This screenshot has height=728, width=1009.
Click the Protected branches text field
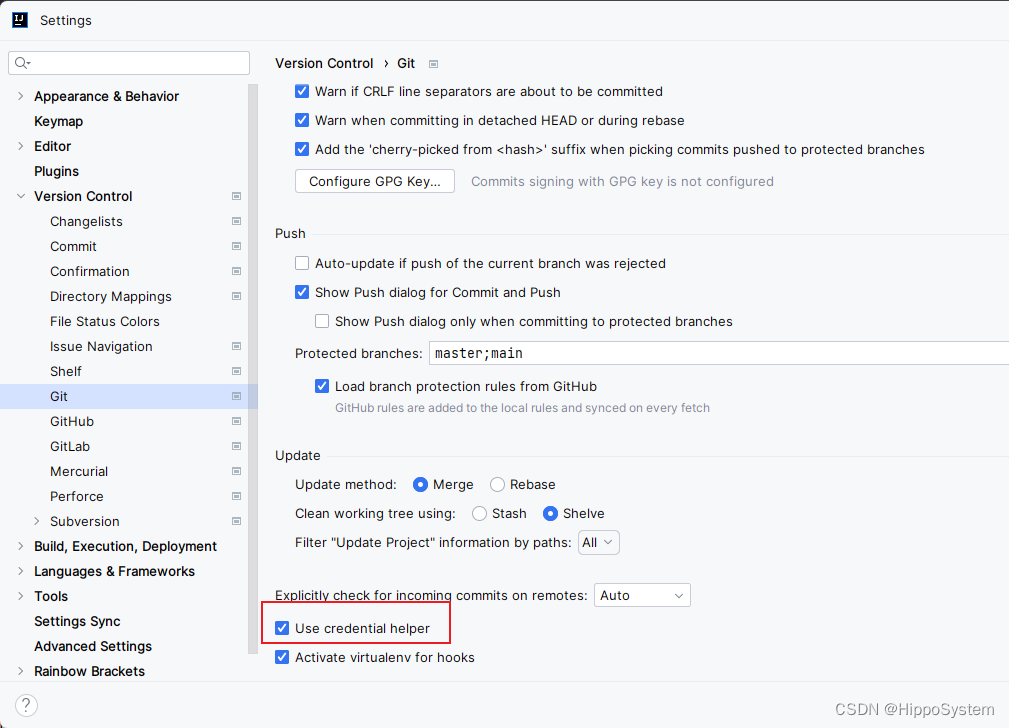(x=719, y=353)
